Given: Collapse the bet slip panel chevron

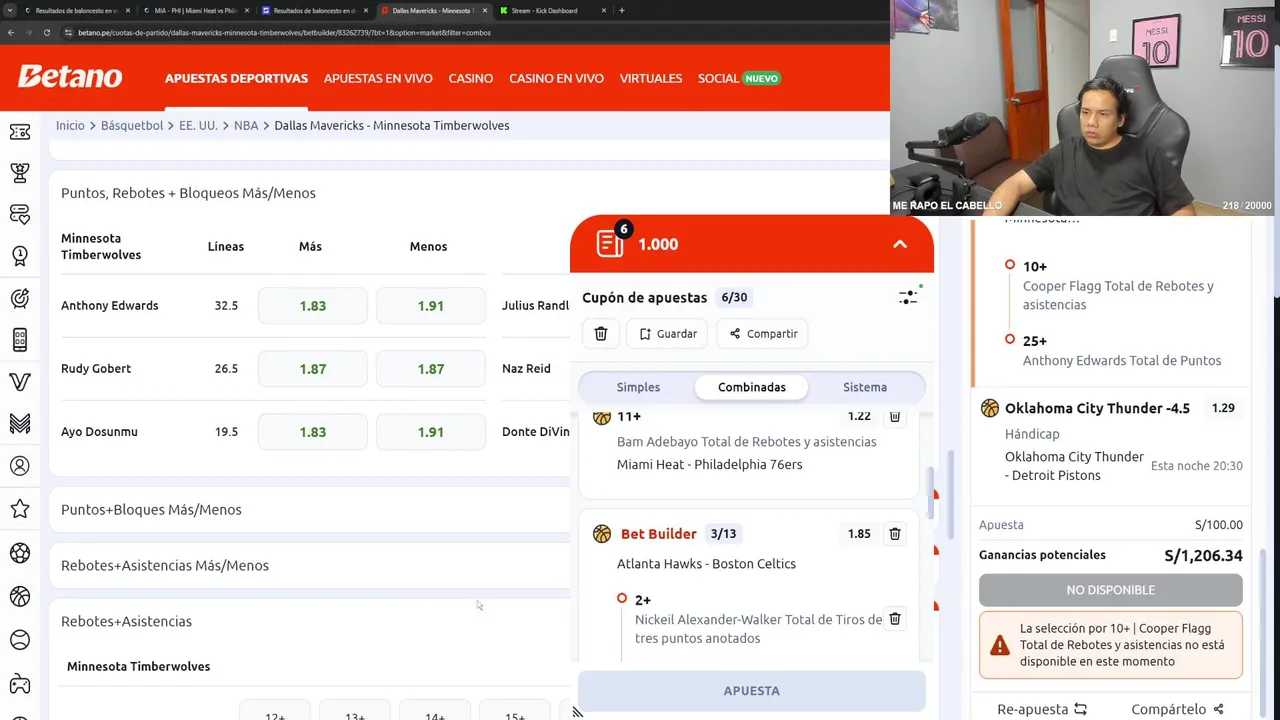Looking at the screenshot, I should [x=900, y=244].
